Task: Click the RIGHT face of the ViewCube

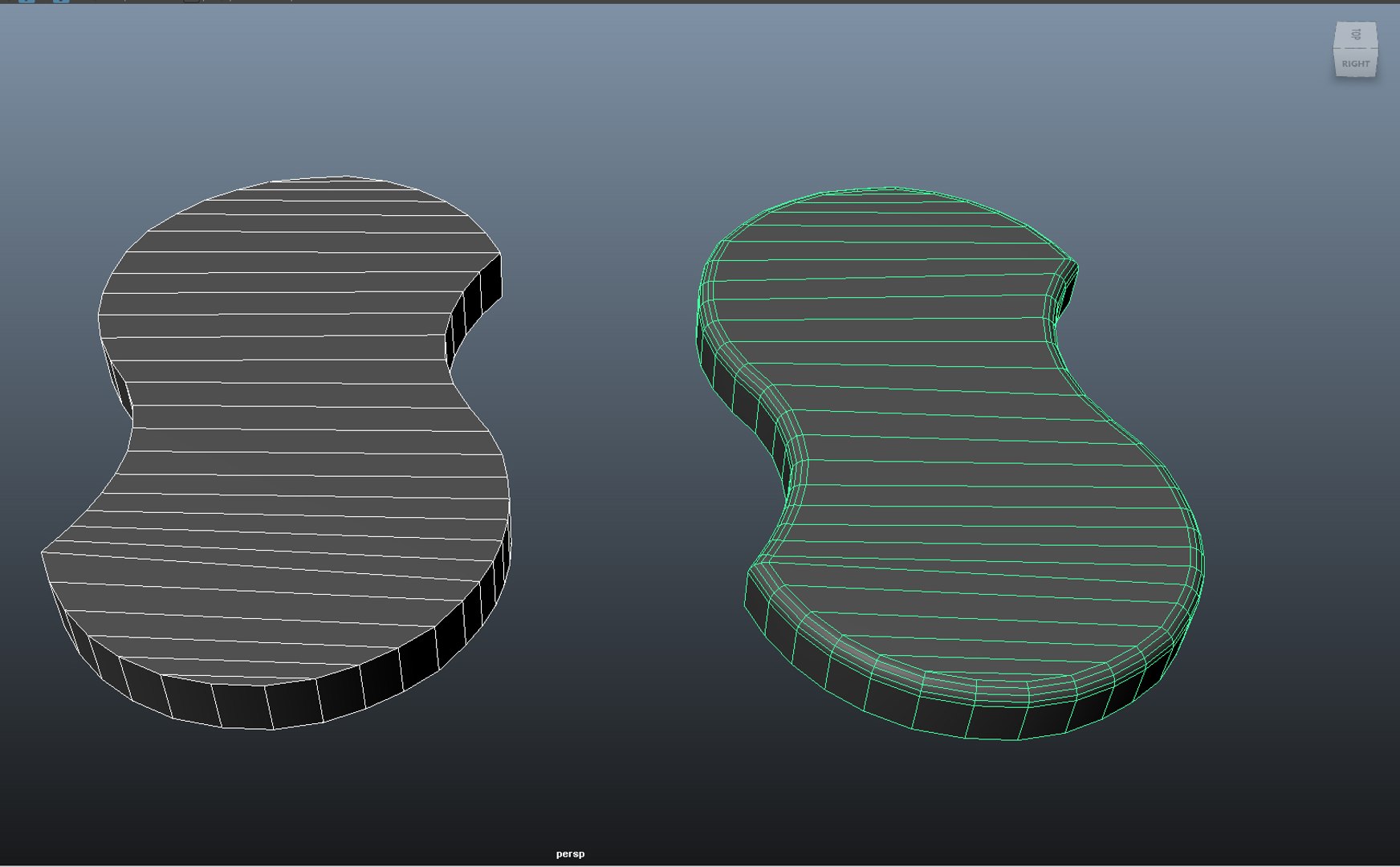Action: (x=1356, y=63)
